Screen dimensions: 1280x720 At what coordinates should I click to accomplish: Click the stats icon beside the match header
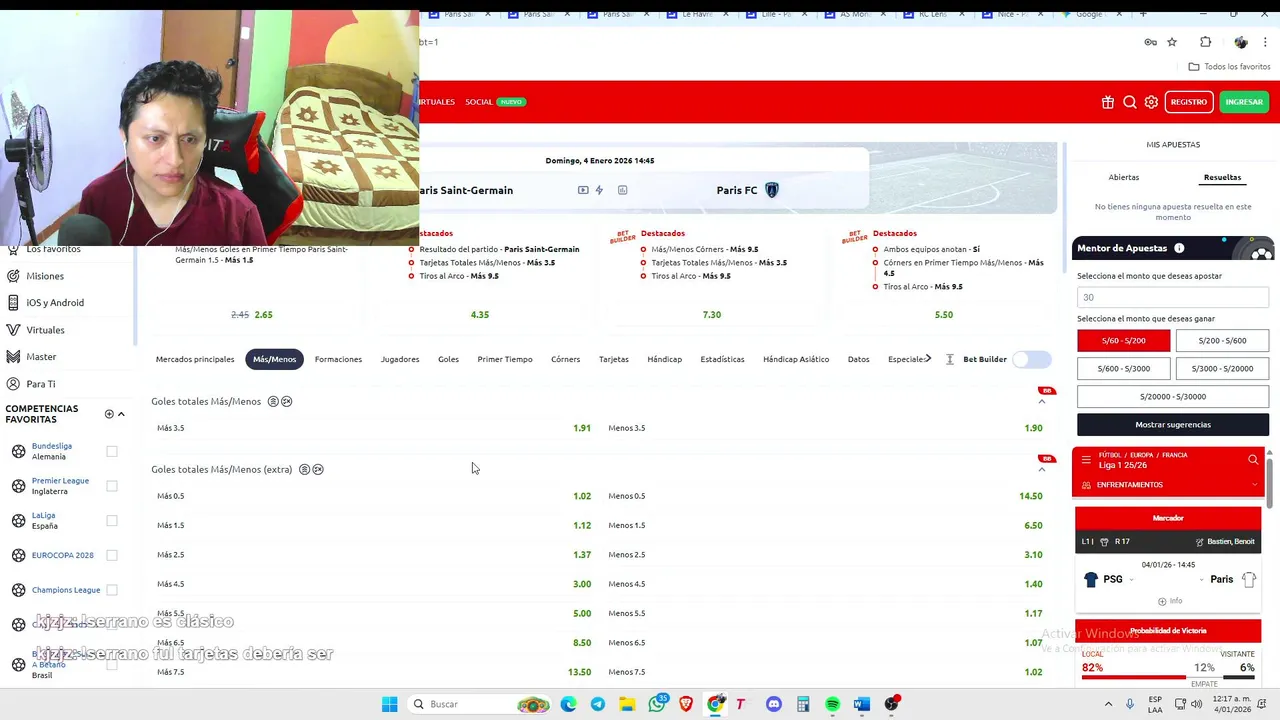622,190
